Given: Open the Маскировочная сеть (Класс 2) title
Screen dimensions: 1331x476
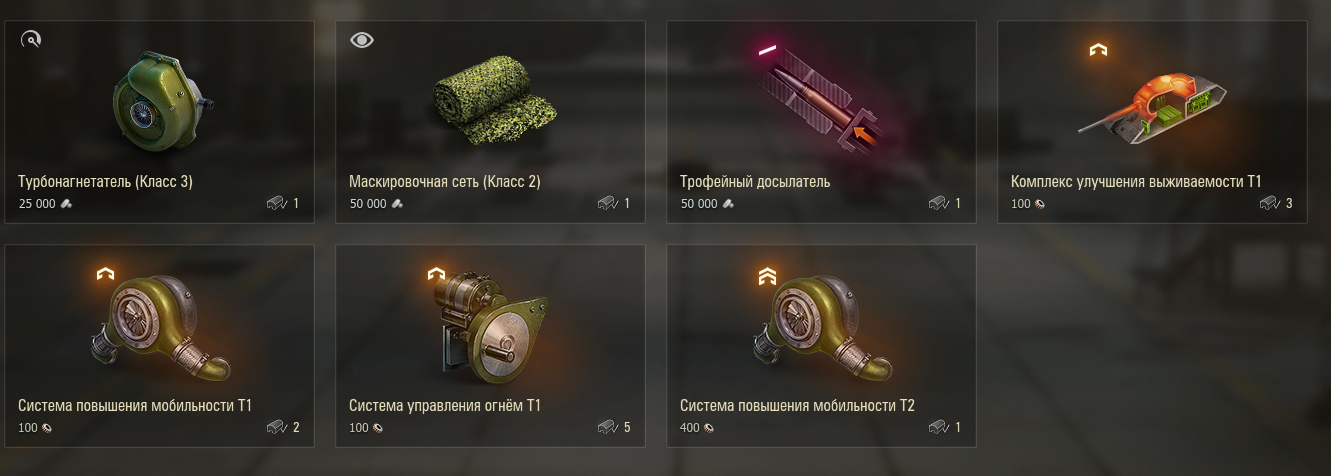Looking at the screenshot, I should (445, 182).
